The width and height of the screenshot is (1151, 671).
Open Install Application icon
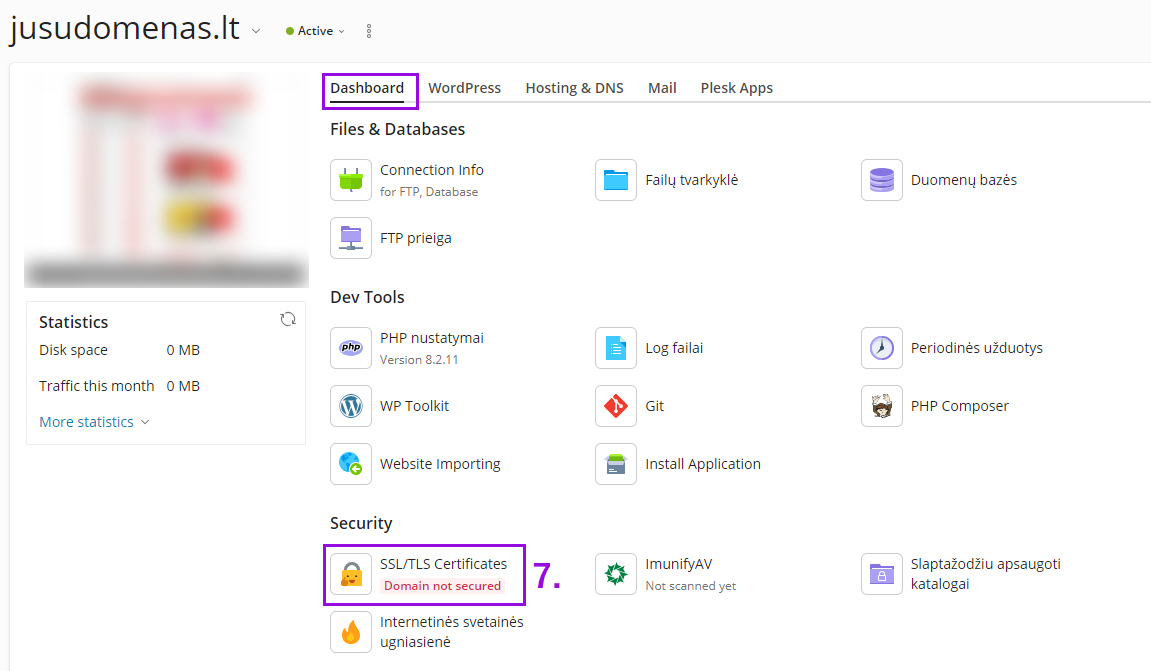pyautogui.click(x=616, y=464)
